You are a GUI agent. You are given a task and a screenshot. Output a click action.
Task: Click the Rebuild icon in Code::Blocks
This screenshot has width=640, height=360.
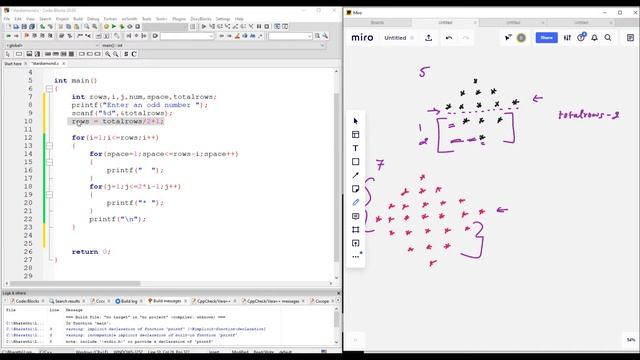click(130, 27)
